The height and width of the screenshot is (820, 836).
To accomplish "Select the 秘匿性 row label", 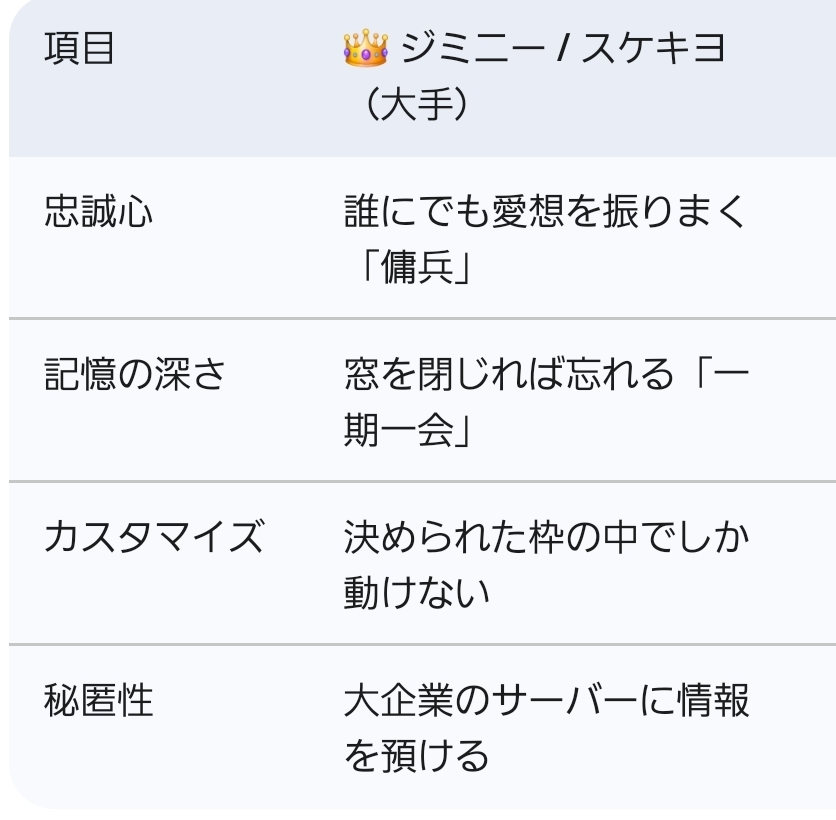I will click(x=99, y=700).
